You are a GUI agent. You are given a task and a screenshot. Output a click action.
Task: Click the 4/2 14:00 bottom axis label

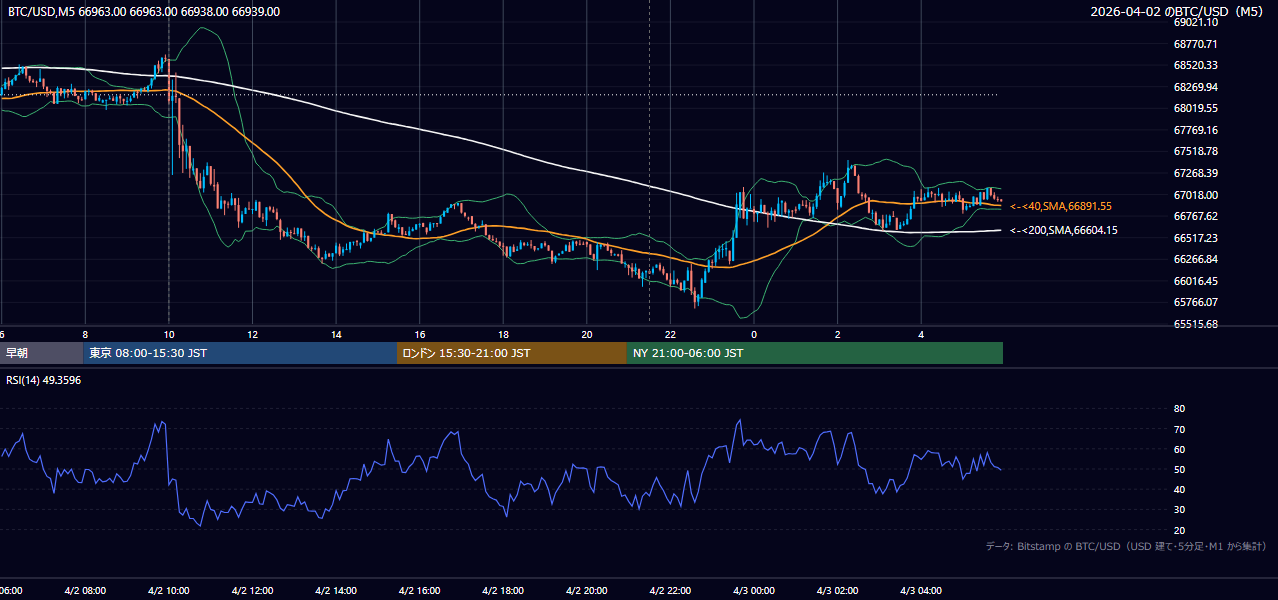pyautogui.click(x=336, y=591)
